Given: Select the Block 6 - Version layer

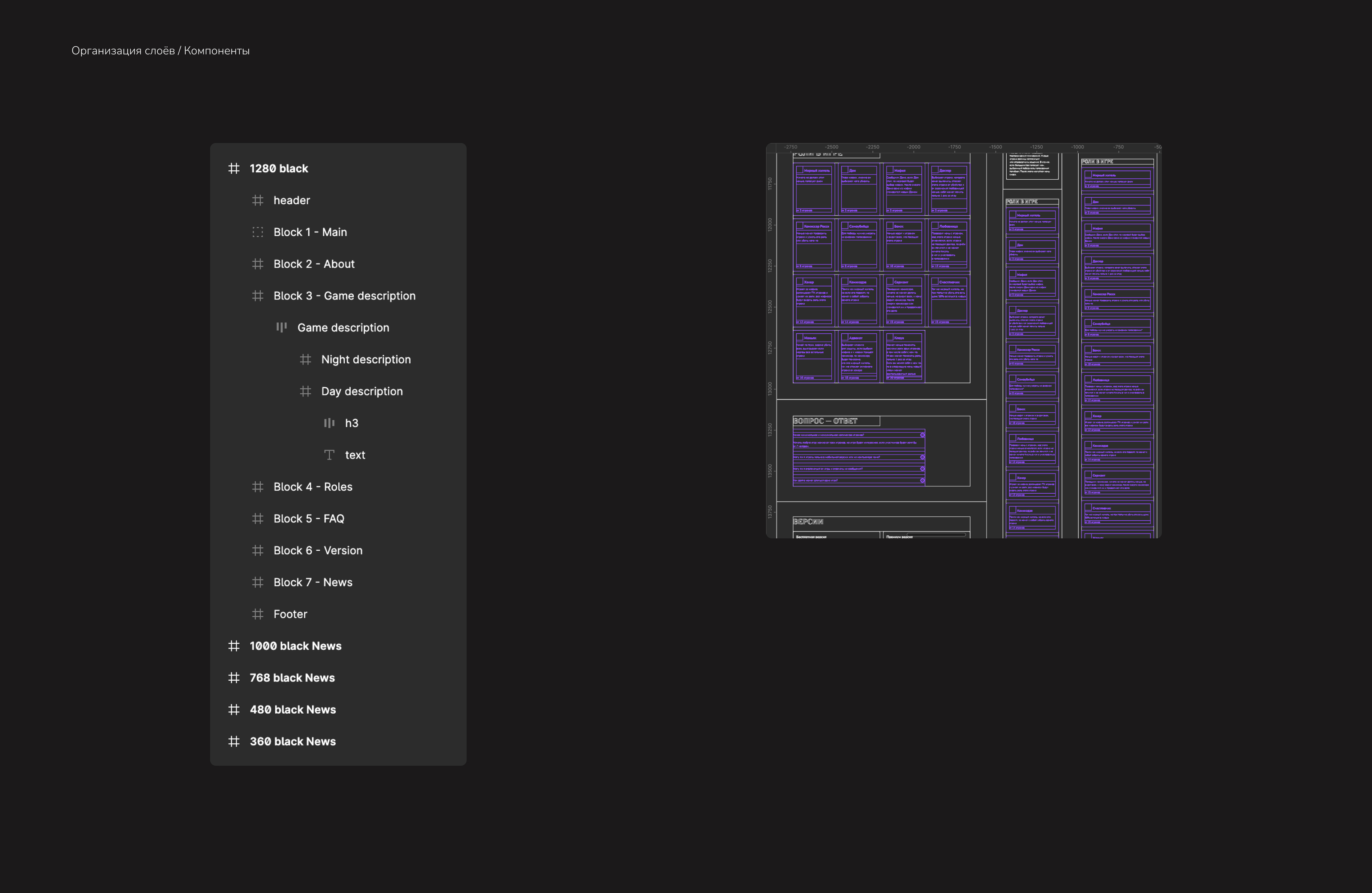Looking at the screenshot, I should tap(318, 550).
